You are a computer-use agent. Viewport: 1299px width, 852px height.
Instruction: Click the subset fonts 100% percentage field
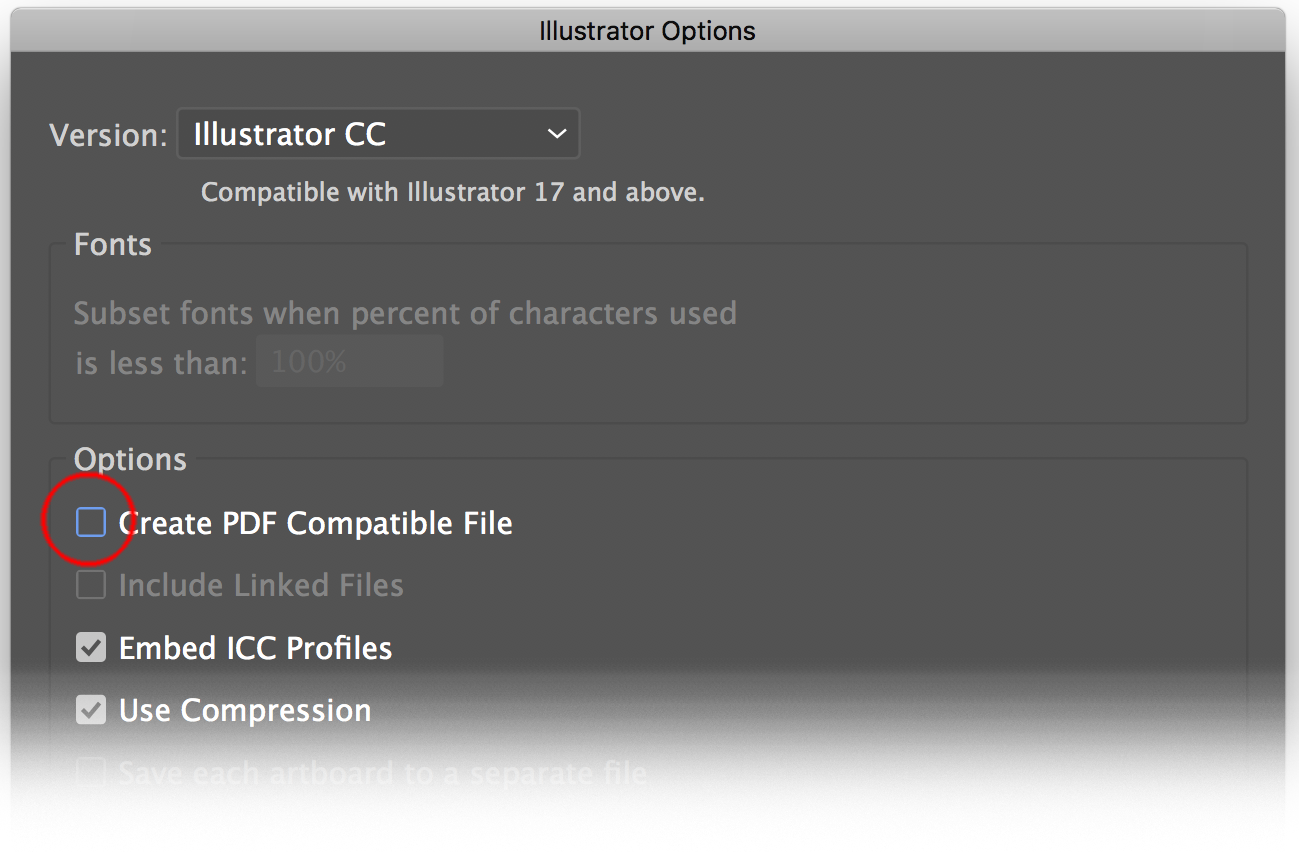click(x=349, y=362)
